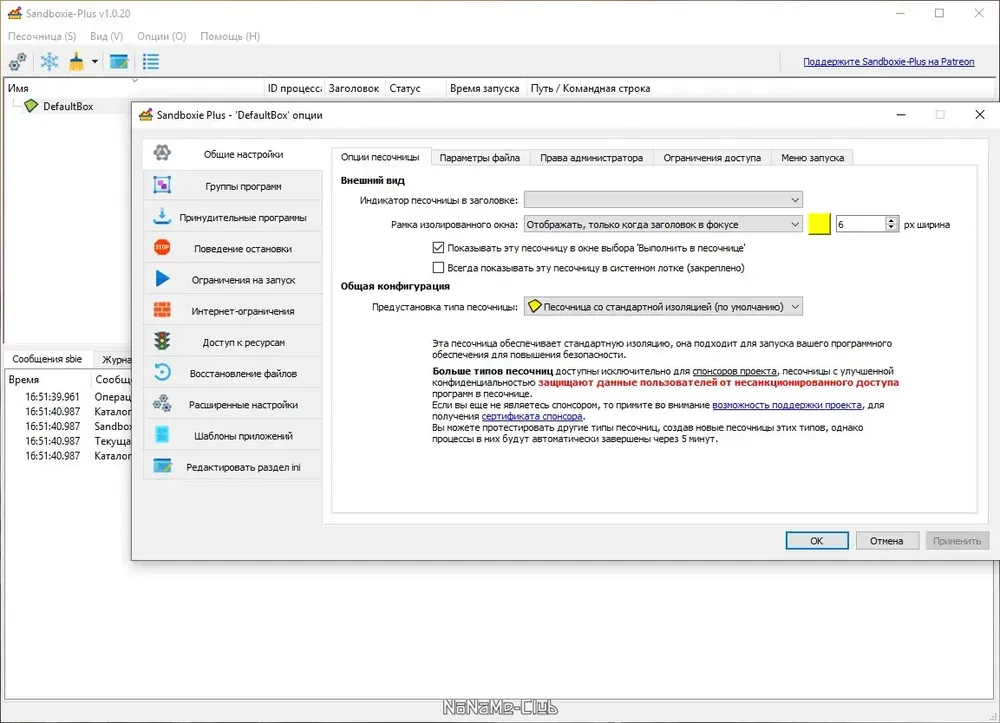The image size is (1000, 723).
Task: Switch to Параметры файла tab
Action: (480, 157)
